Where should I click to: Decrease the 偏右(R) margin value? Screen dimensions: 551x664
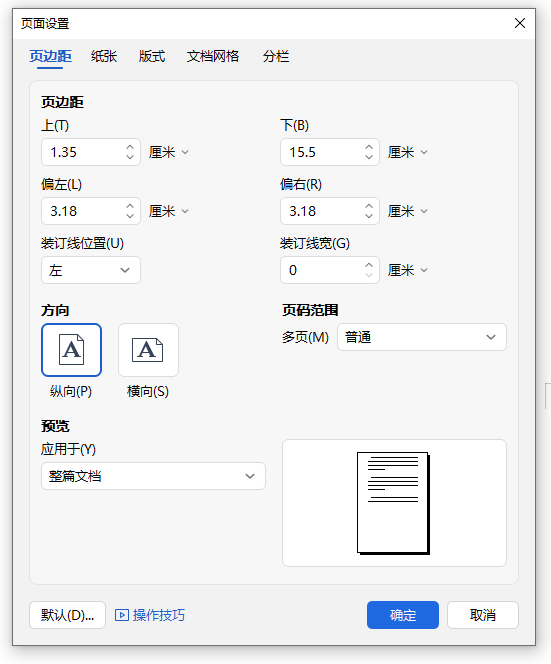coord(369,216)
